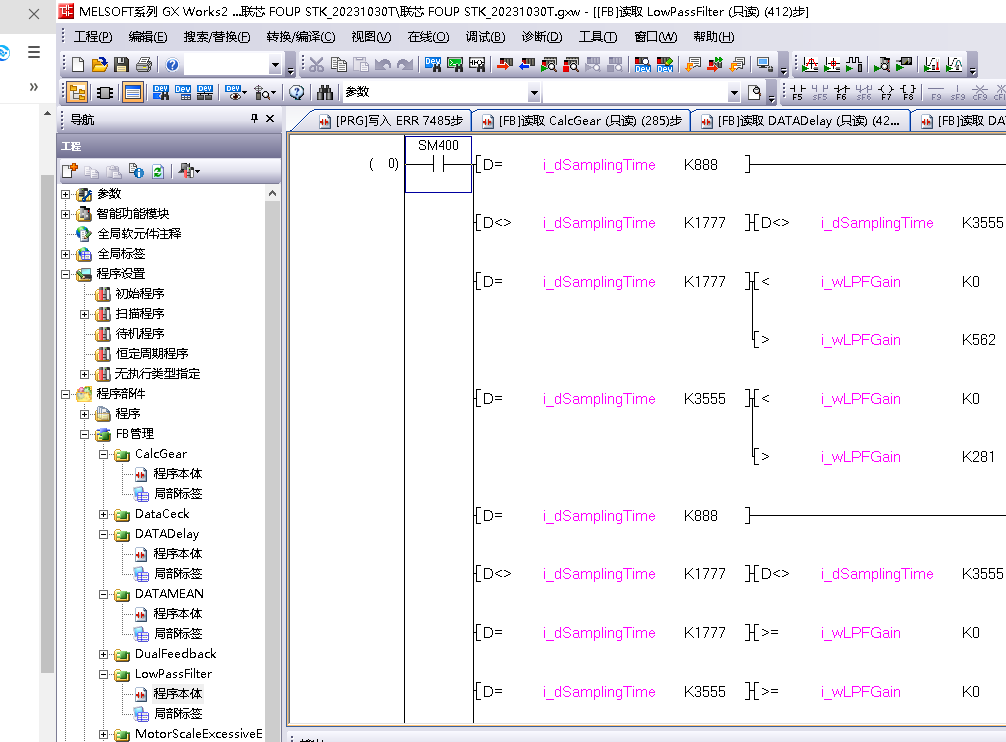Click the help question mark icon
1006x742 pixels.
point(172,65)
